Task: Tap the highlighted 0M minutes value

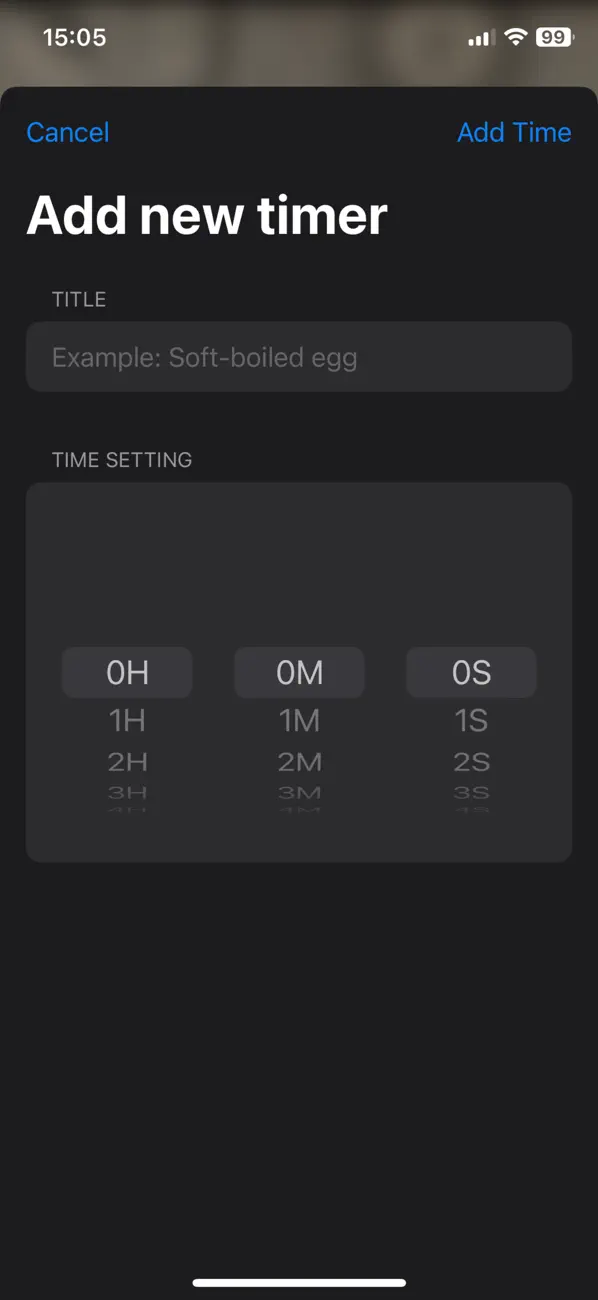Action: (x=299, y=672)
